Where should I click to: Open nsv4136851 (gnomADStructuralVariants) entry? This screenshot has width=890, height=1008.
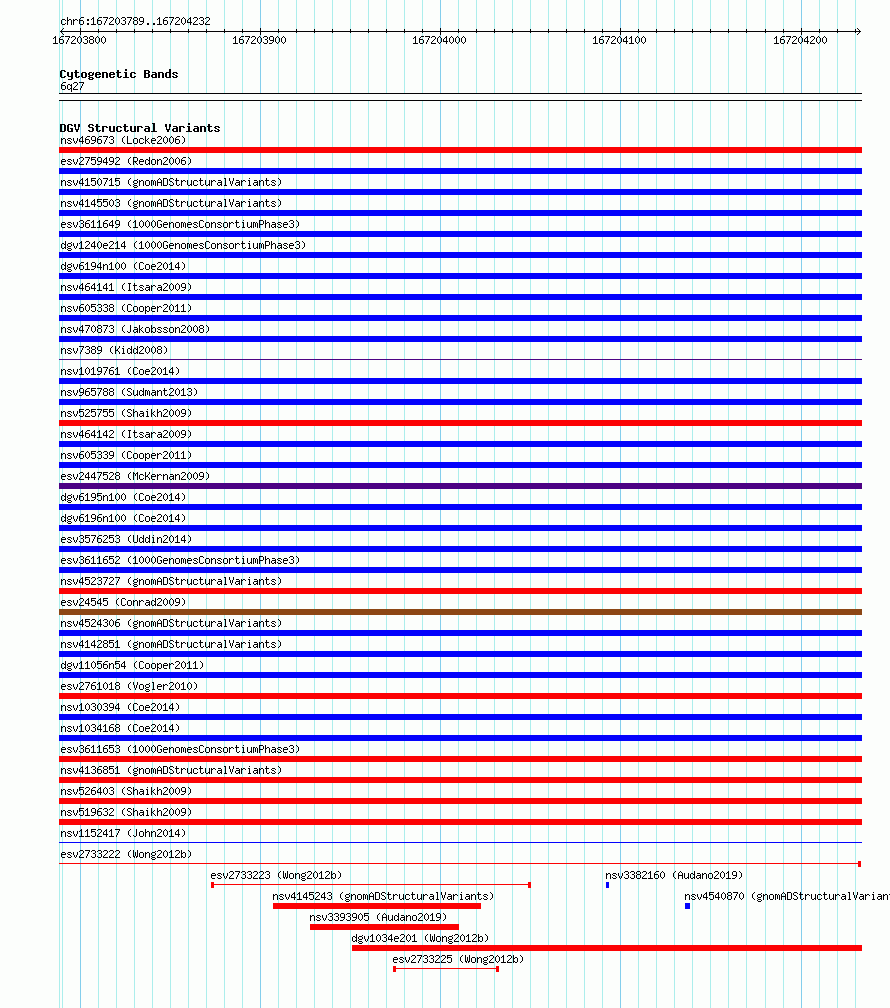[x=171, y=770]
